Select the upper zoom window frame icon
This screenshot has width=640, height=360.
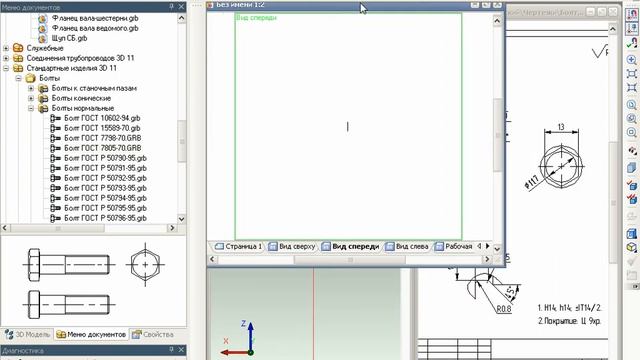[x=631, y=73]
